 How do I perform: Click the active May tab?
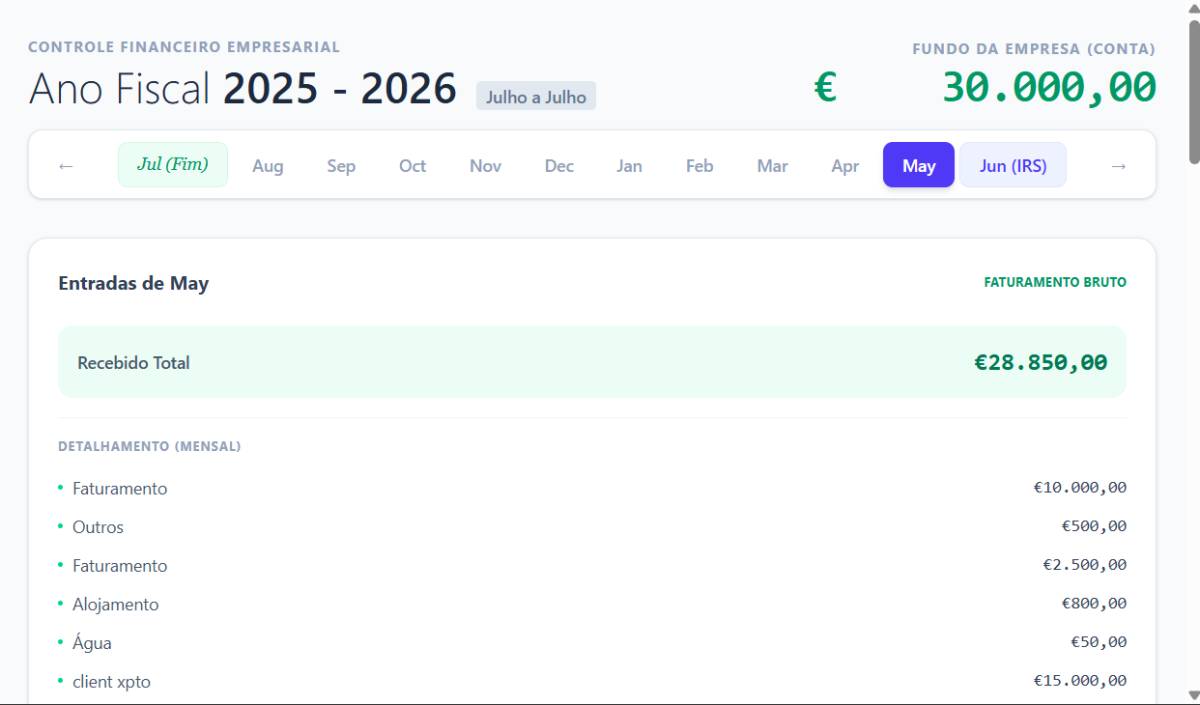pos(919,165)
